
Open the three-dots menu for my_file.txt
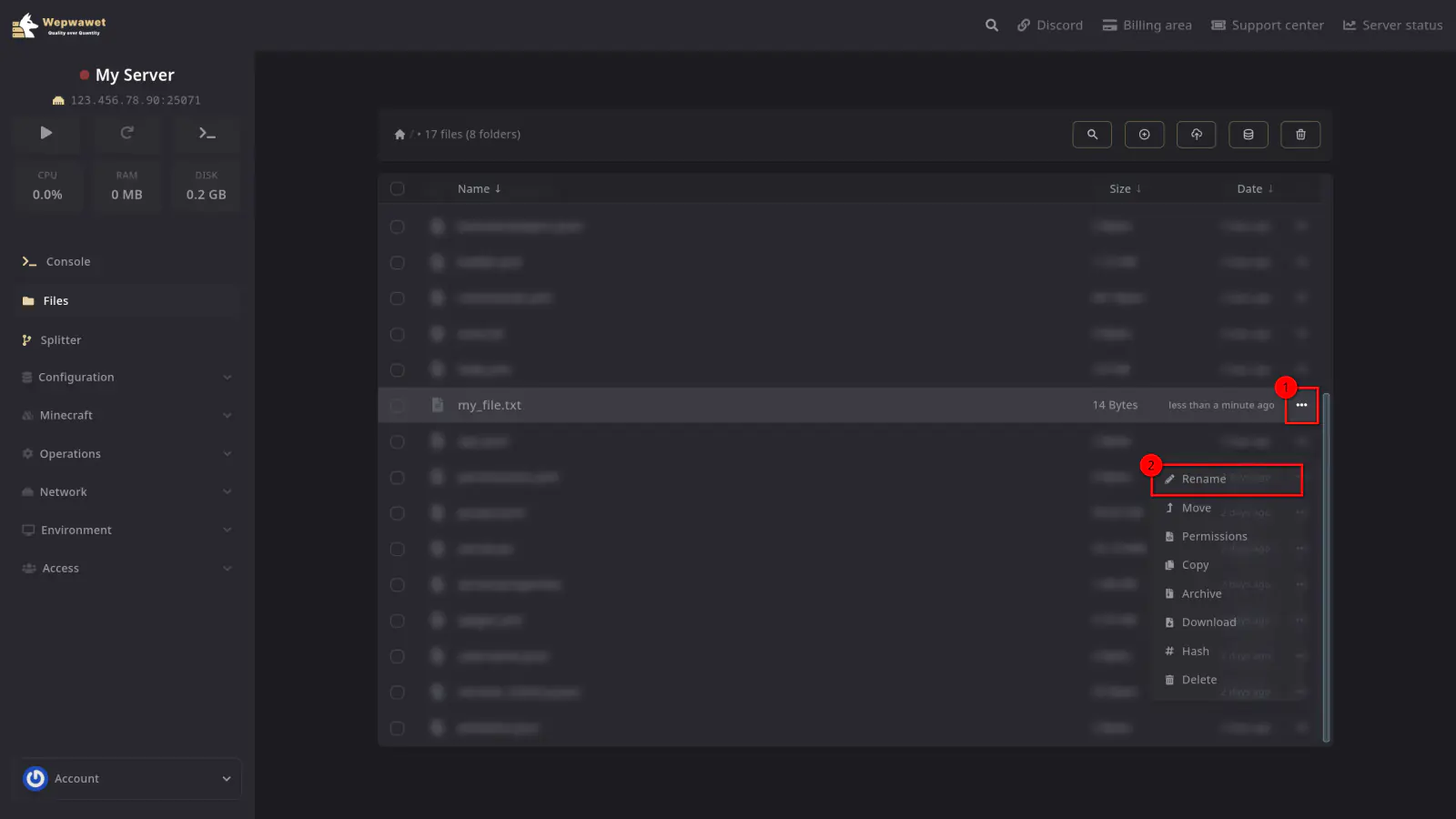(x=1301, y=405)
